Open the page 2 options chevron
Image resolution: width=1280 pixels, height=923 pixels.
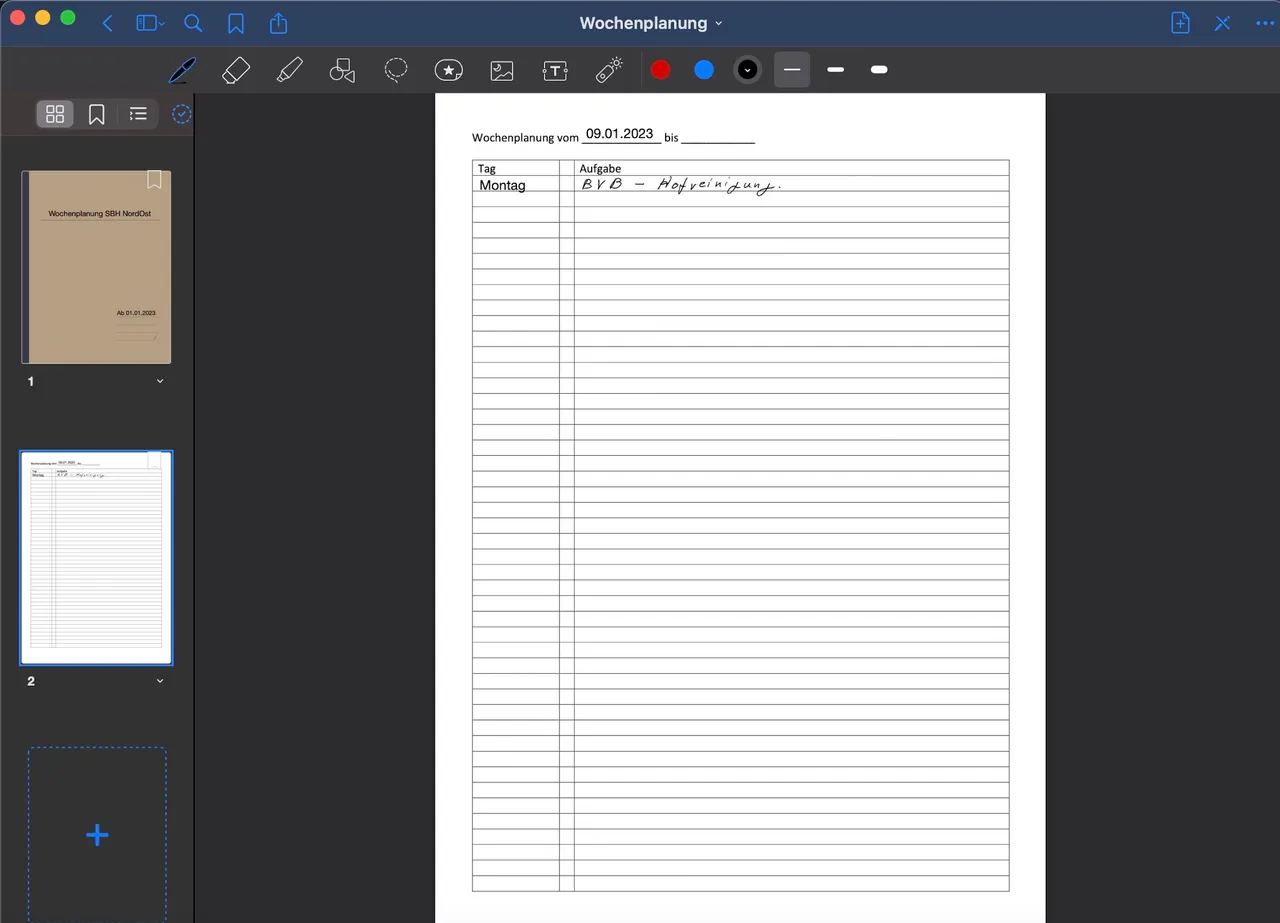(x=160, y=681)
